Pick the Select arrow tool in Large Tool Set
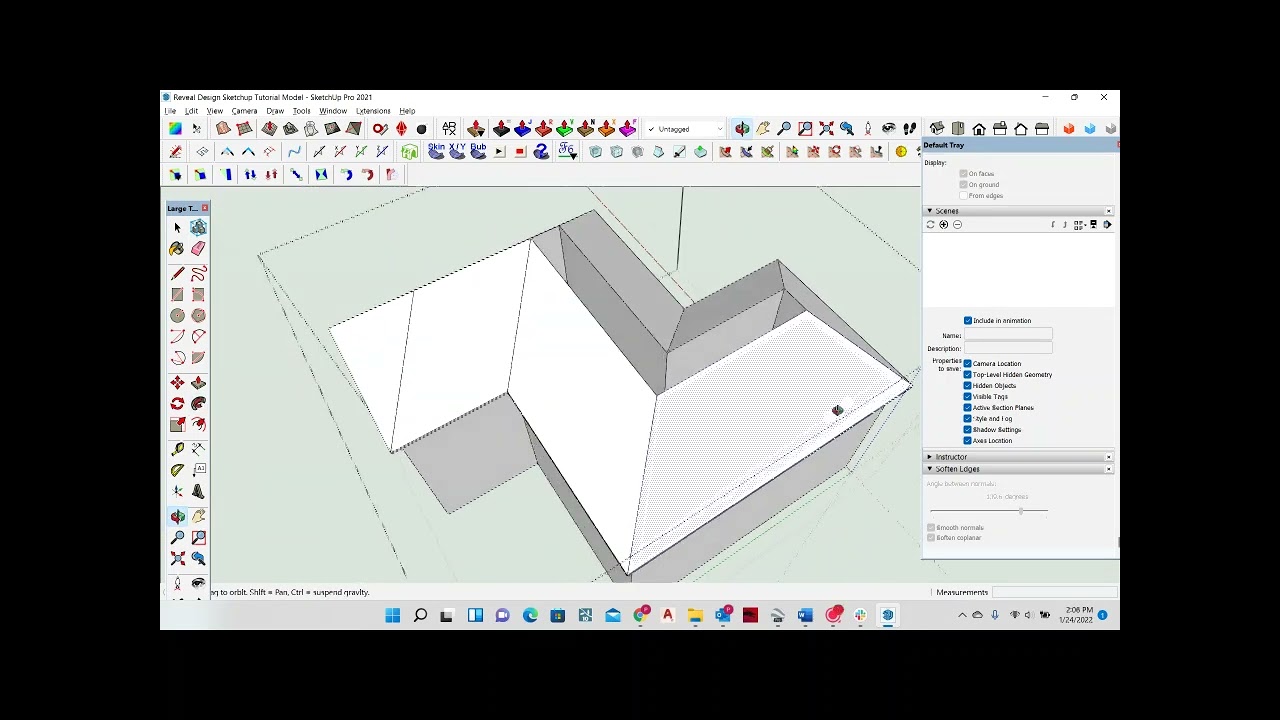The image size is (1280, 720). 177,228
